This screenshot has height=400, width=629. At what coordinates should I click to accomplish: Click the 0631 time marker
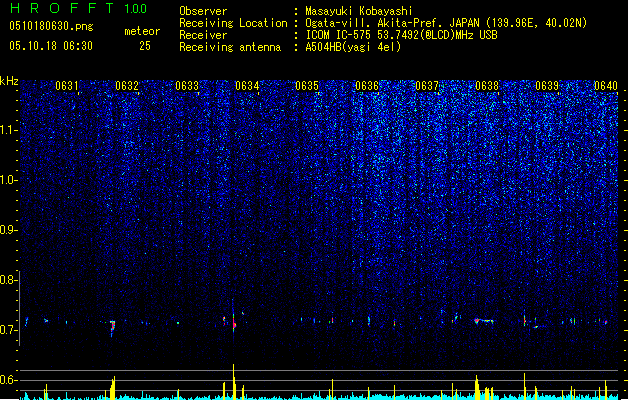[67, 86]
